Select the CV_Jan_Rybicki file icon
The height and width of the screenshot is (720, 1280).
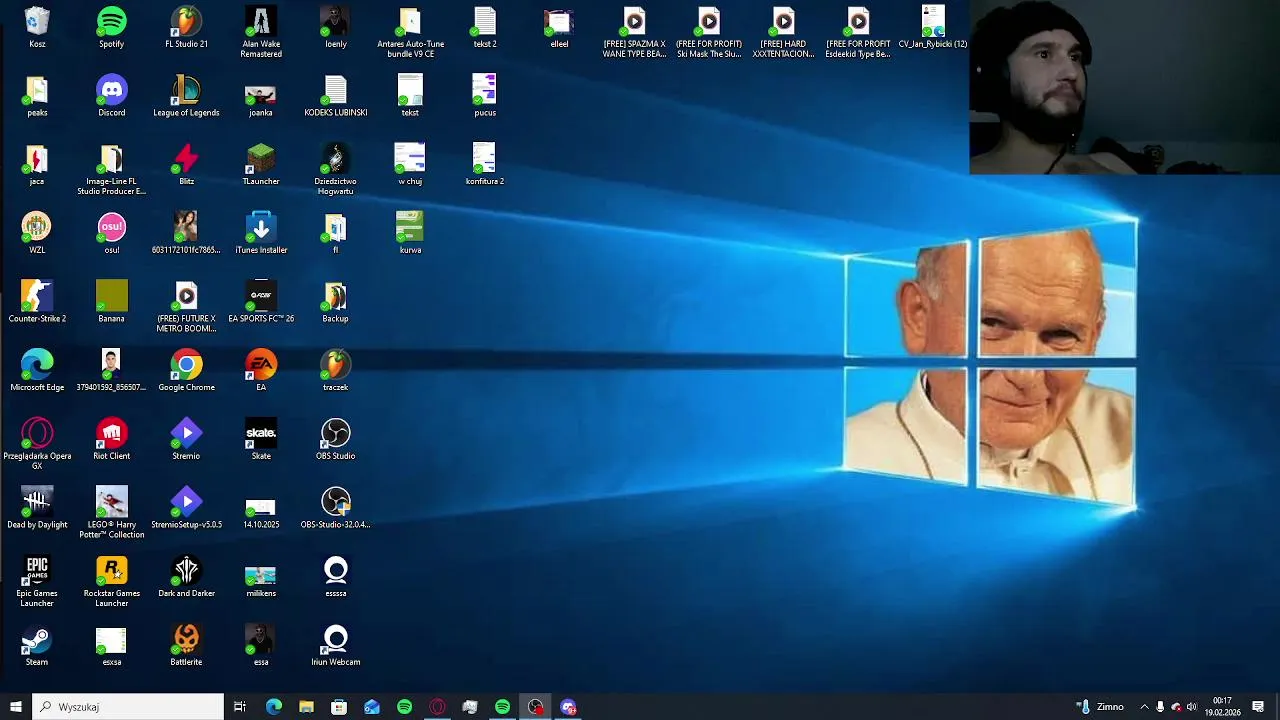coord(932,28)
